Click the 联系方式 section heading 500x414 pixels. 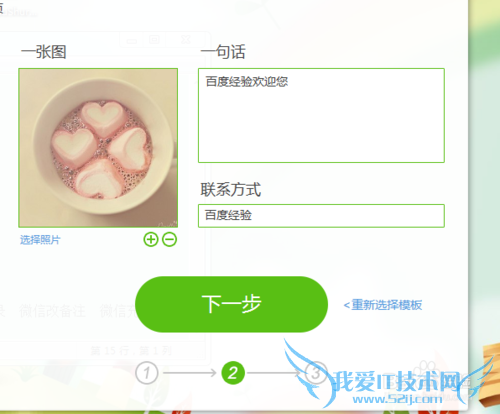(230, 190)
